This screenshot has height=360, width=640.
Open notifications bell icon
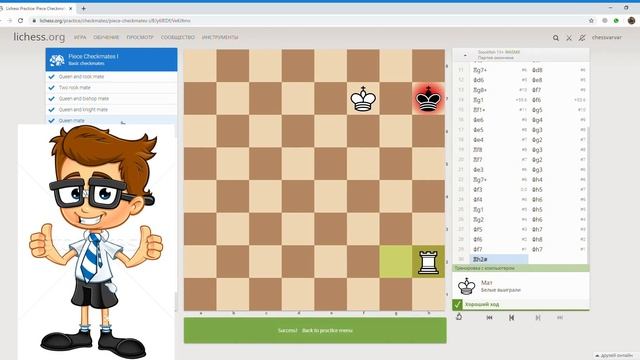click(582, 38)
